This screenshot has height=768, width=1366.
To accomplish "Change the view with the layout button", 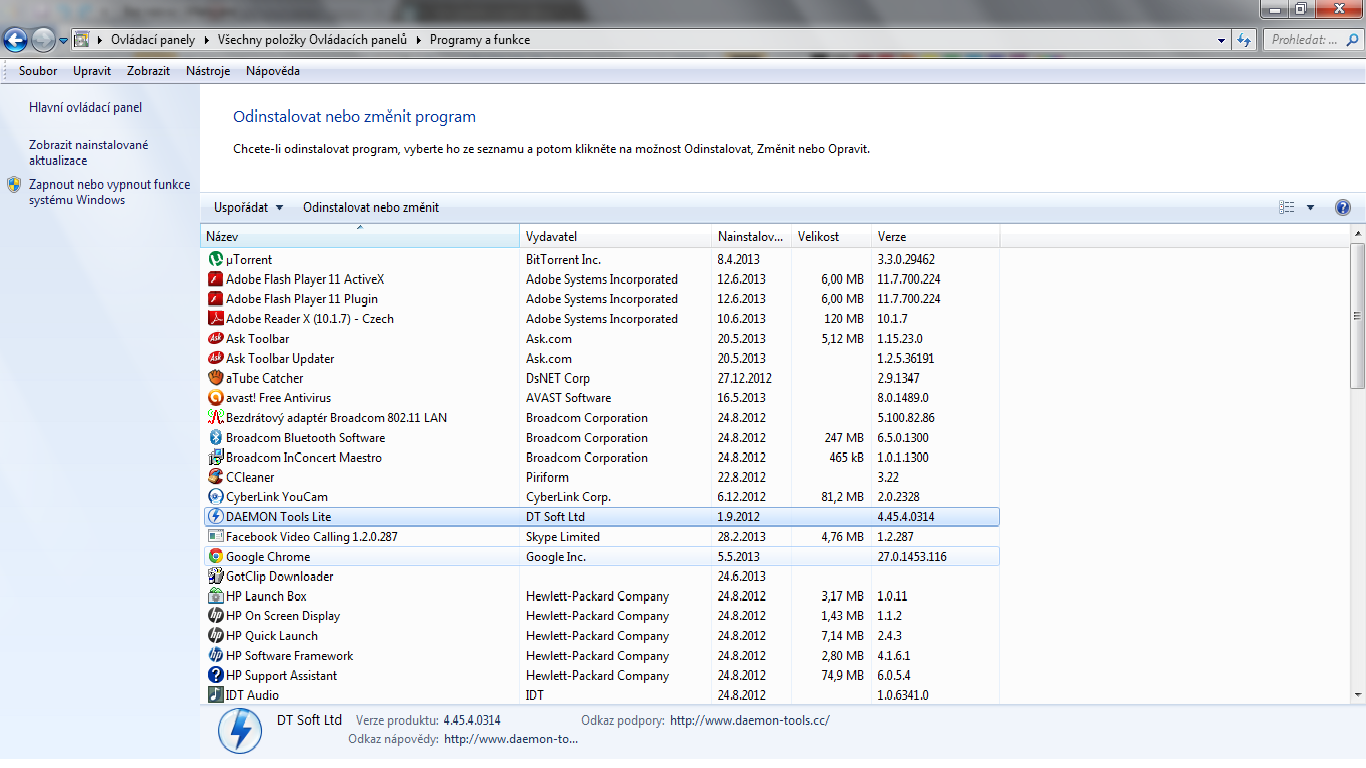I will [1287, 208].
